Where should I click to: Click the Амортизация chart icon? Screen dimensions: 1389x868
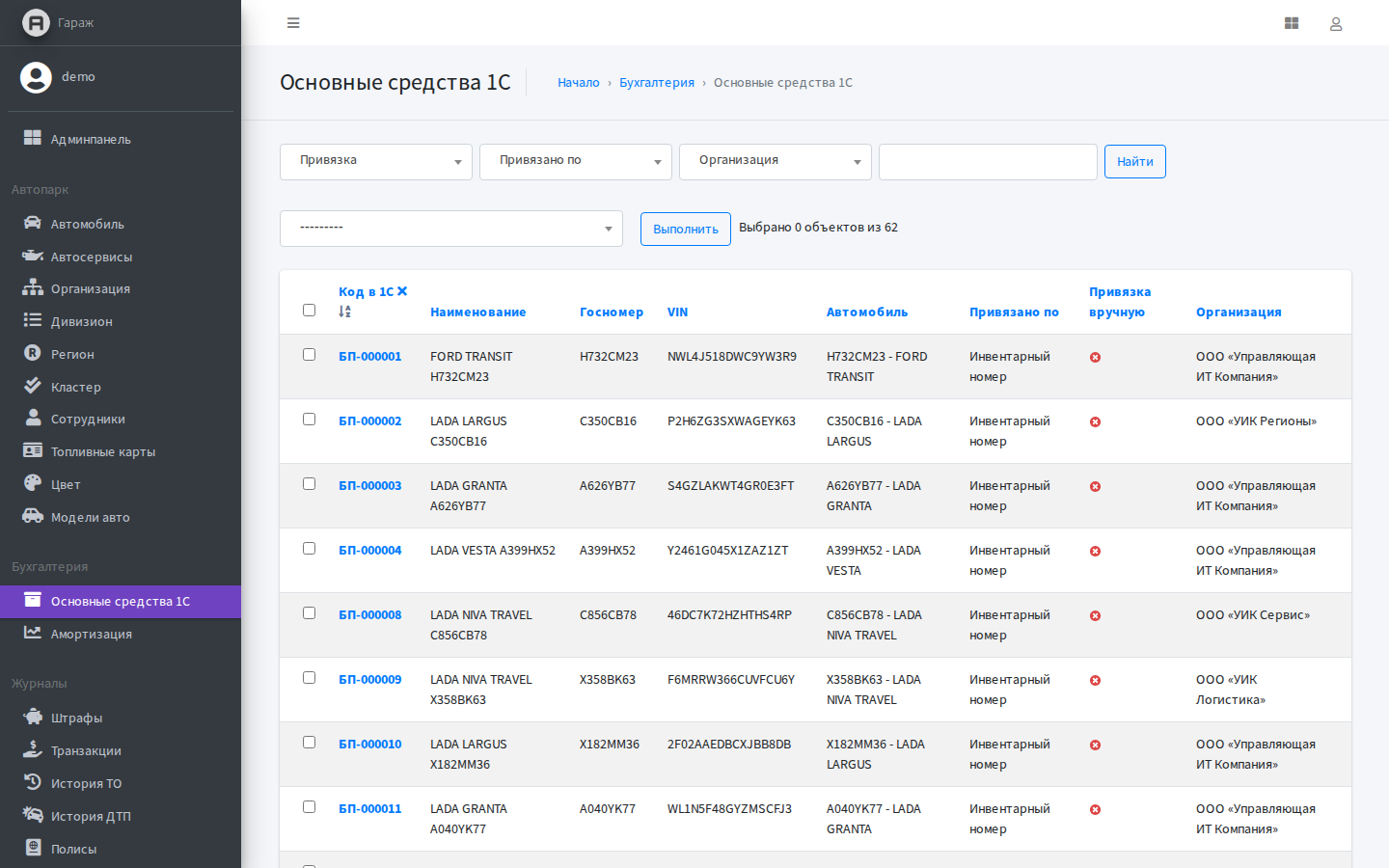(33, 633)
